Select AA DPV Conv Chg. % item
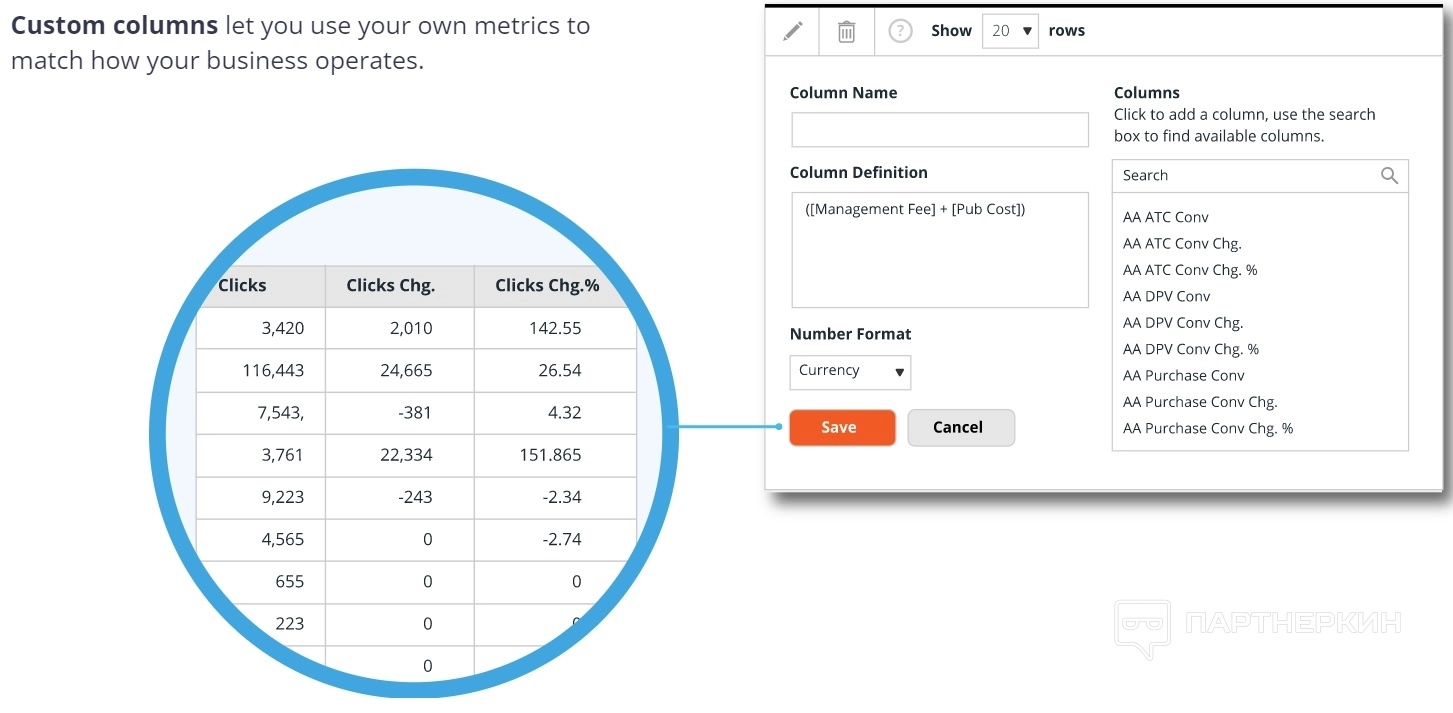The image size is (1453, 713). 1190,349
